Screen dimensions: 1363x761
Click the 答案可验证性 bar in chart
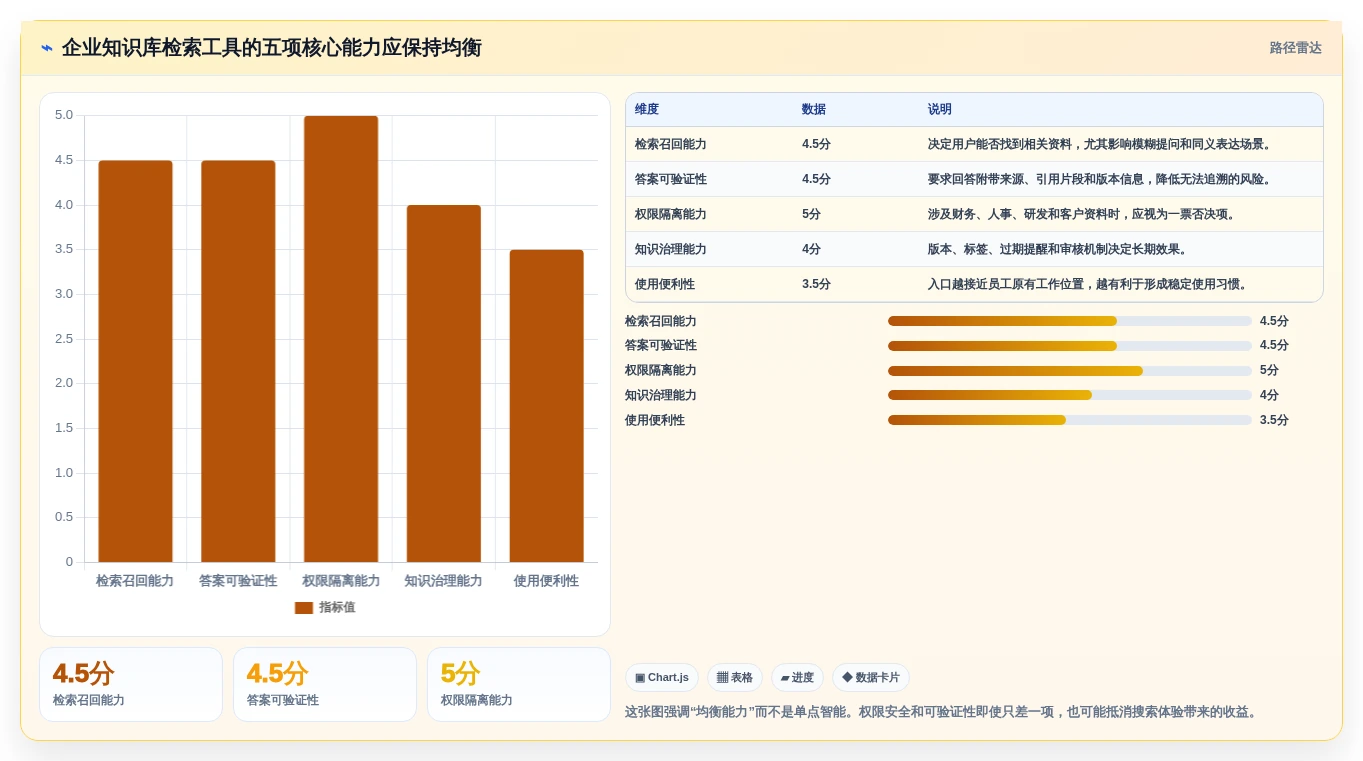(x=238, y=361)
